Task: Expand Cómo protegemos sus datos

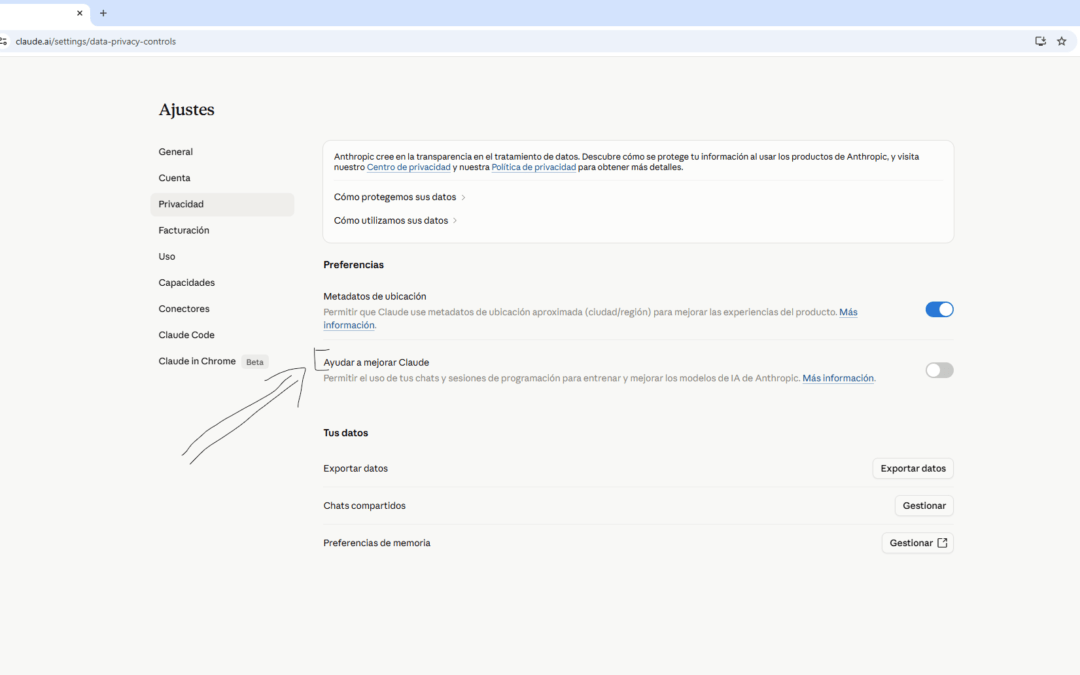Action: click(x=399, y=197)
